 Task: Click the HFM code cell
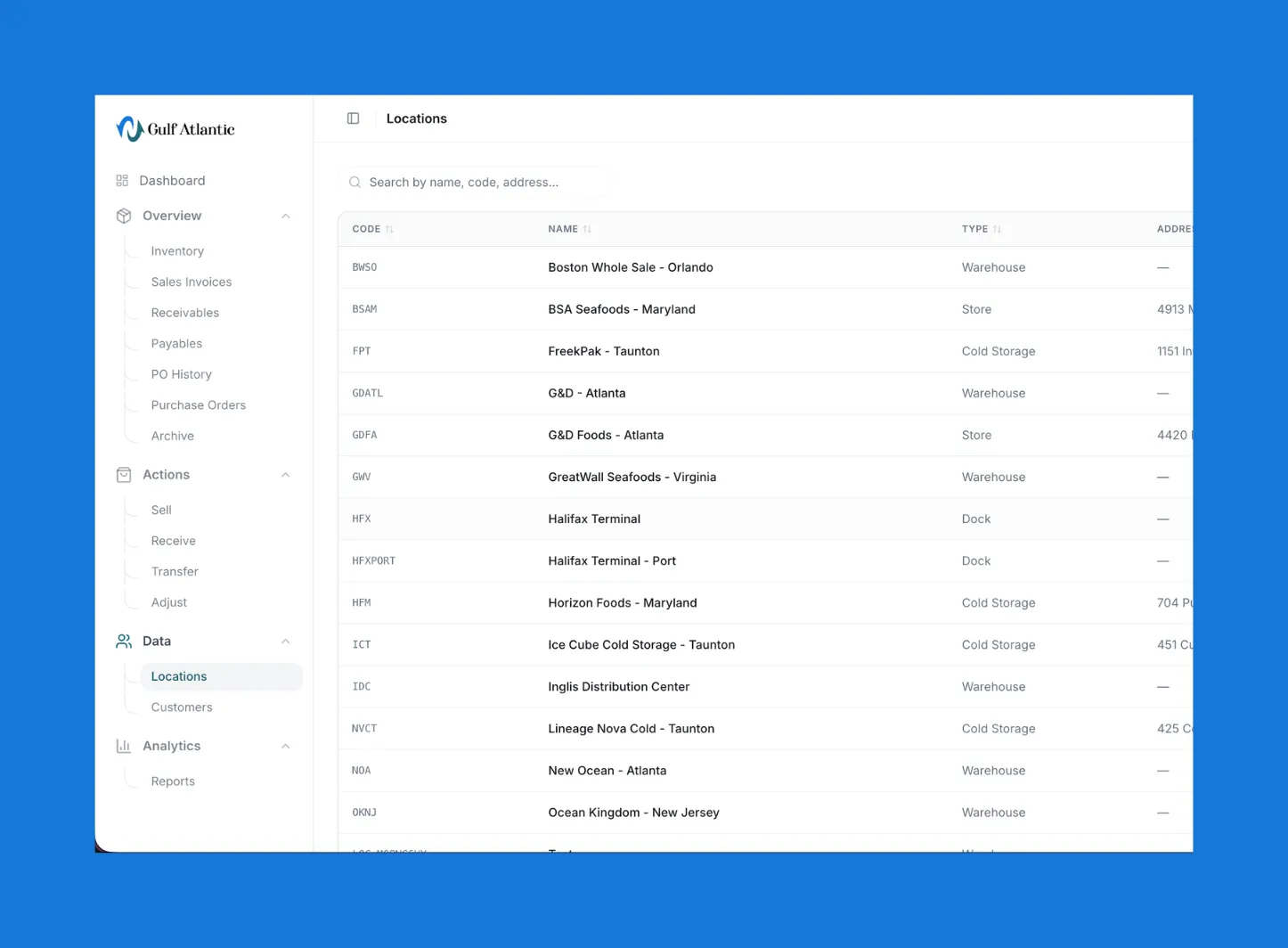pos(362,602)
